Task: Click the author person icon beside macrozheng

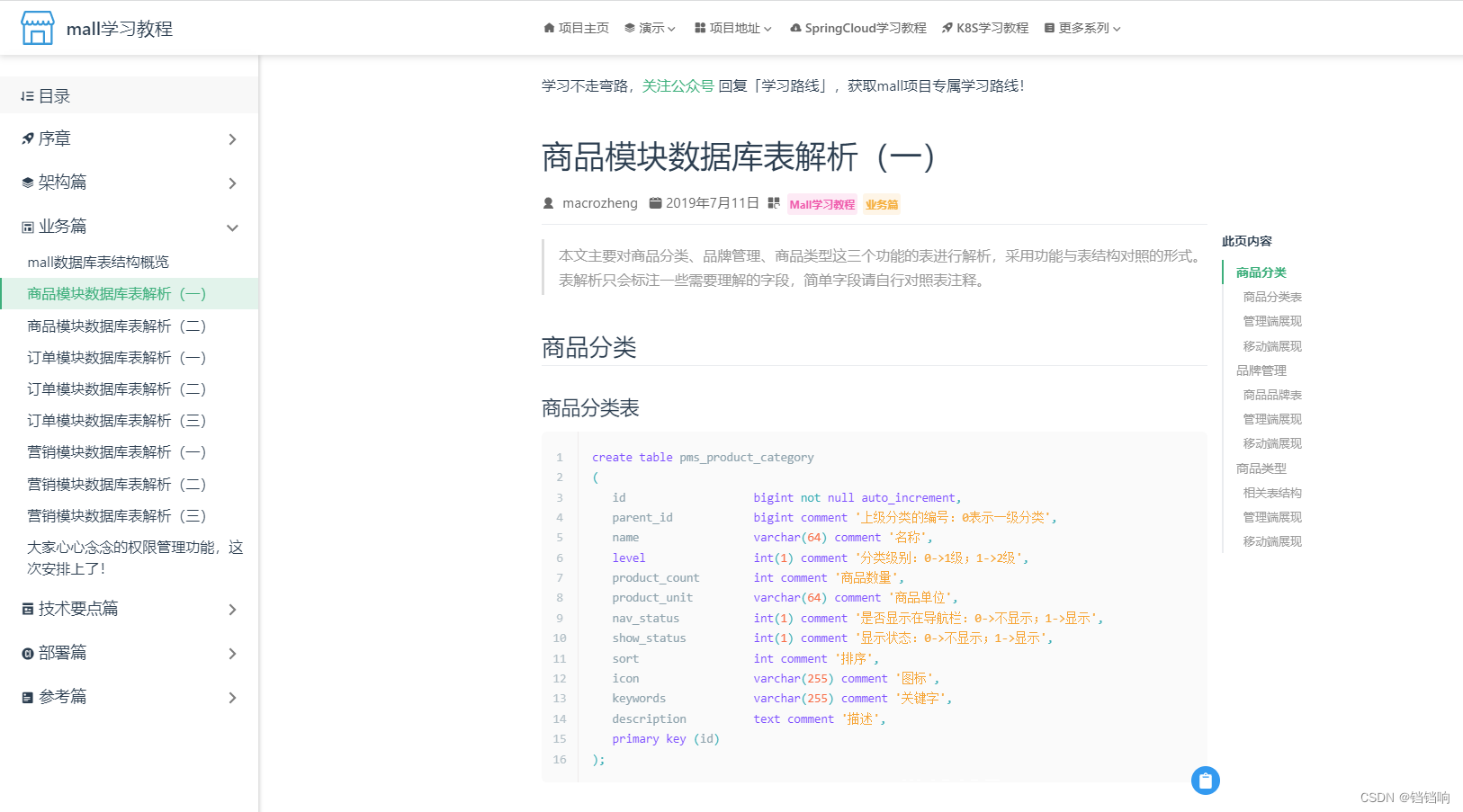Action: [x=549, y=203]
